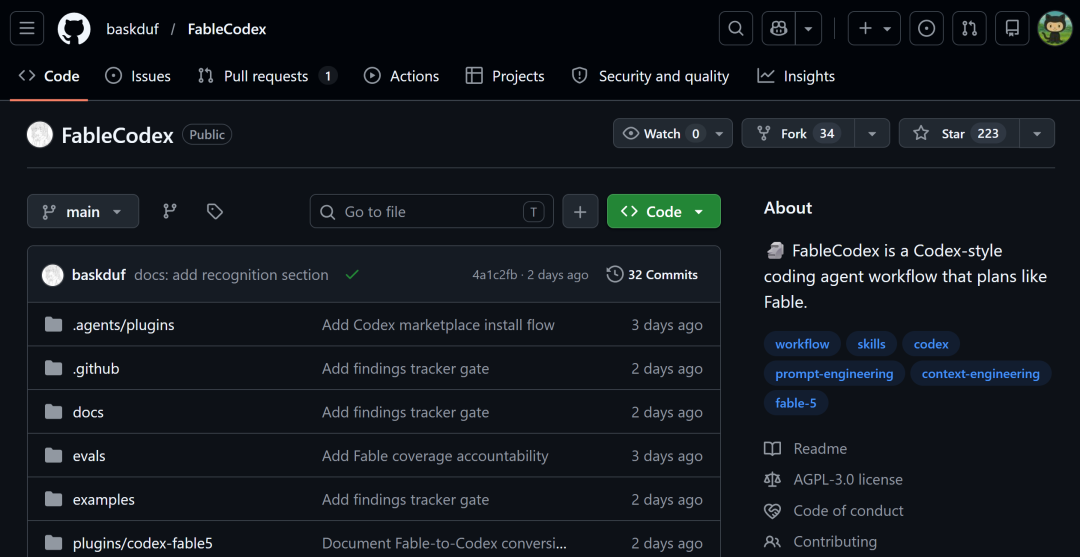Screen dimensions: 1080x557
Task: Open the main branch selector
Action: pos(83,211)
